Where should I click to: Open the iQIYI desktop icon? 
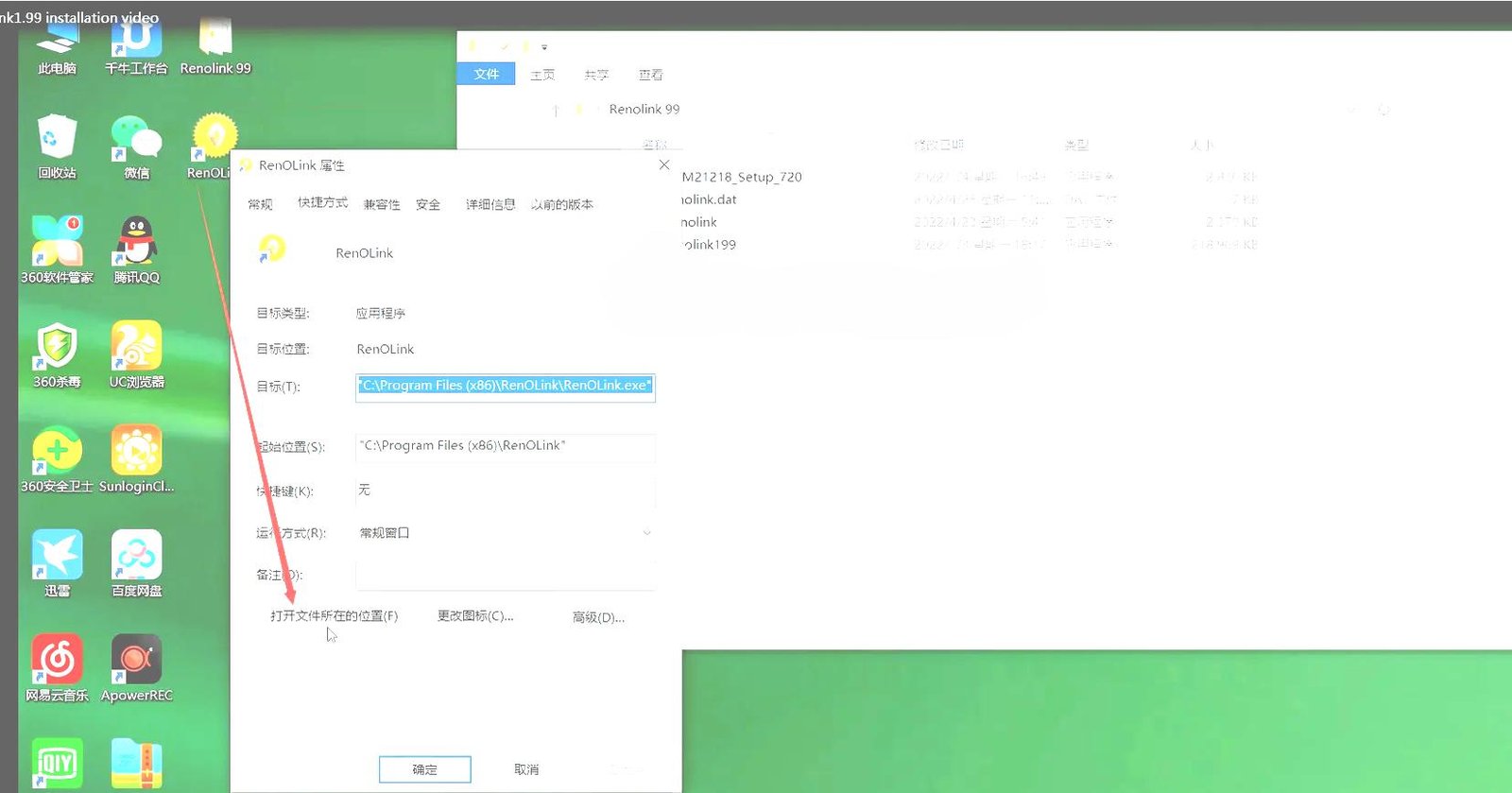point(57,764)
